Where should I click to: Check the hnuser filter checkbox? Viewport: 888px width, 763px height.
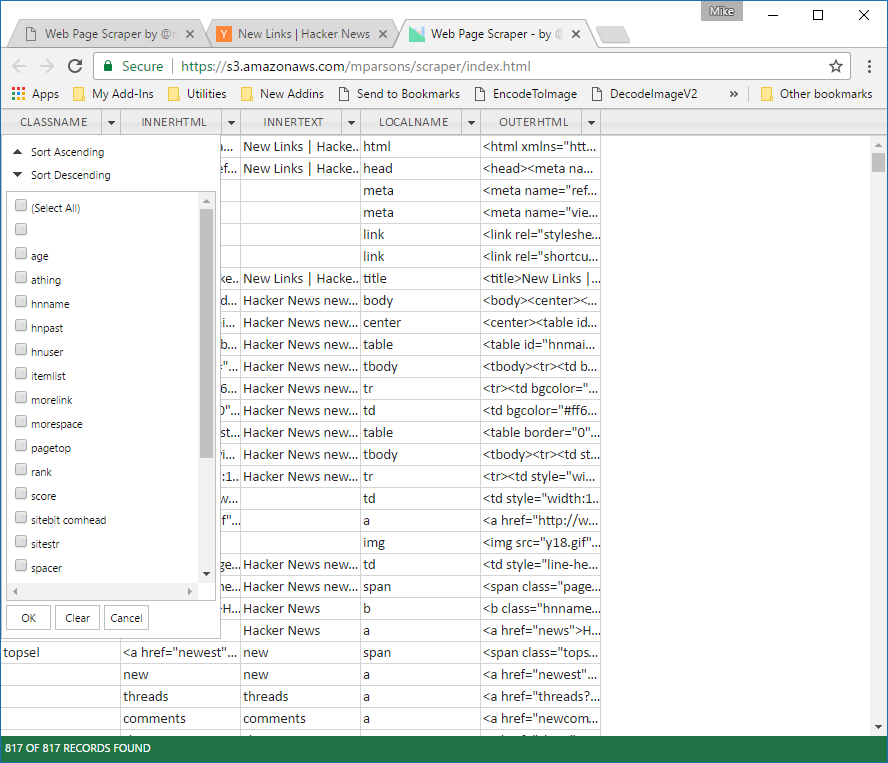click(21, 349)
